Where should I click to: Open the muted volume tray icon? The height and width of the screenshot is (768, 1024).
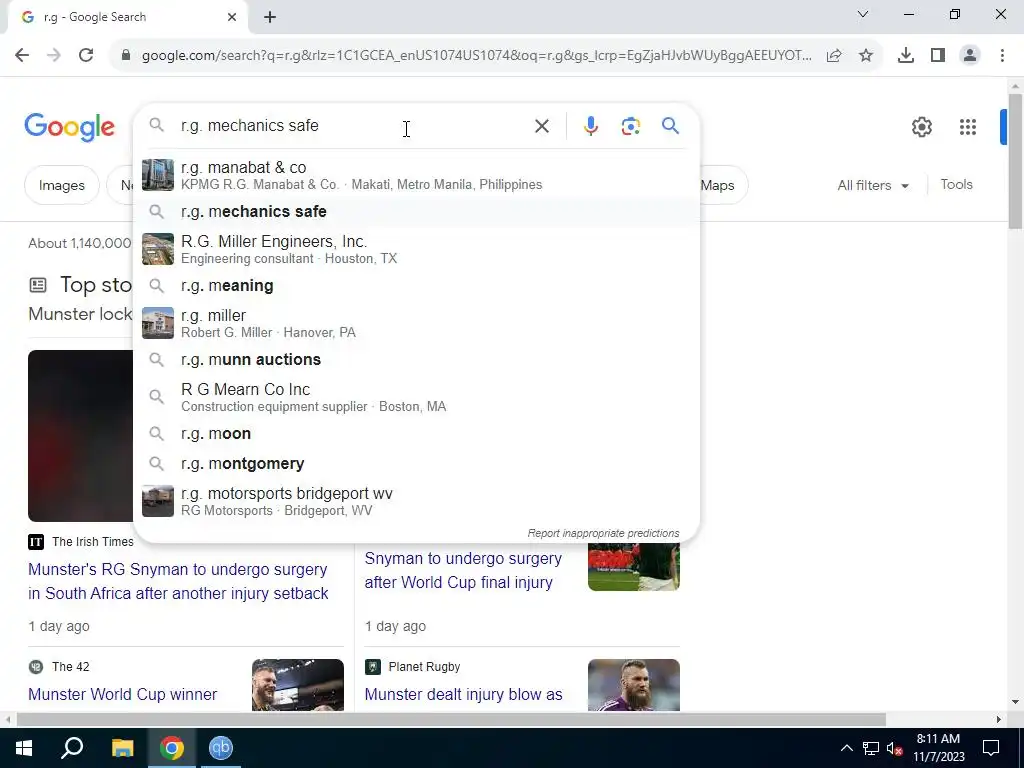click(x=894, y=748)
